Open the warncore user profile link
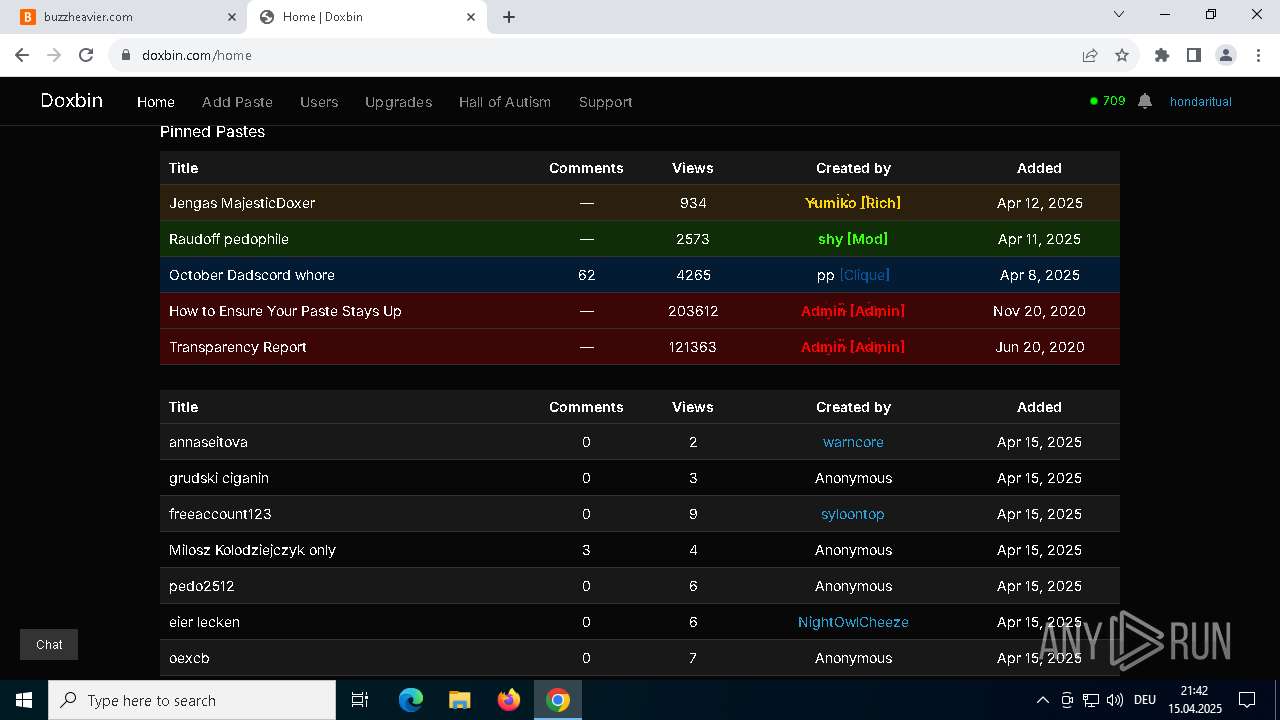 click(853, 442)
